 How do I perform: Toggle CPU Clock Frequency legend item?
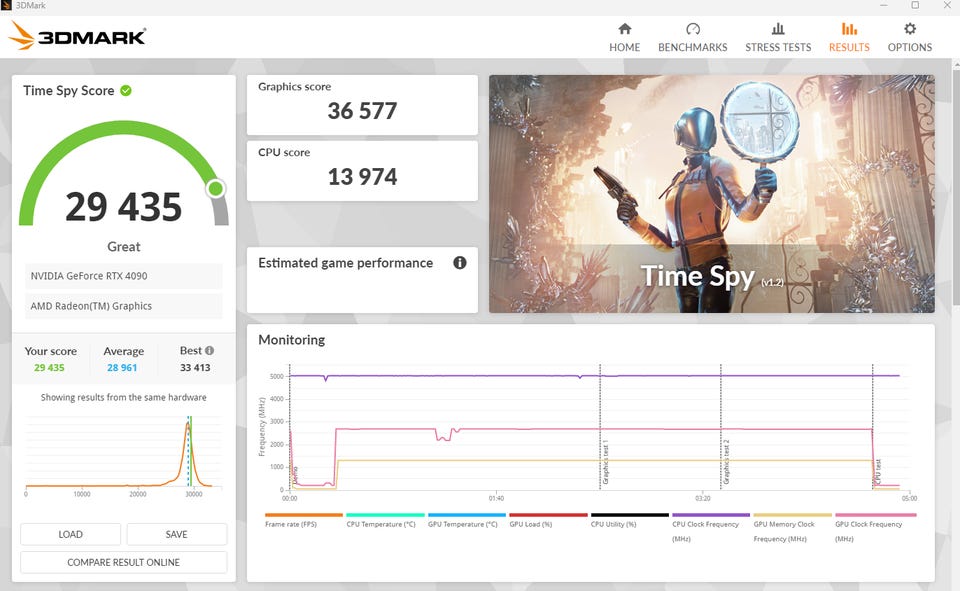711,528
